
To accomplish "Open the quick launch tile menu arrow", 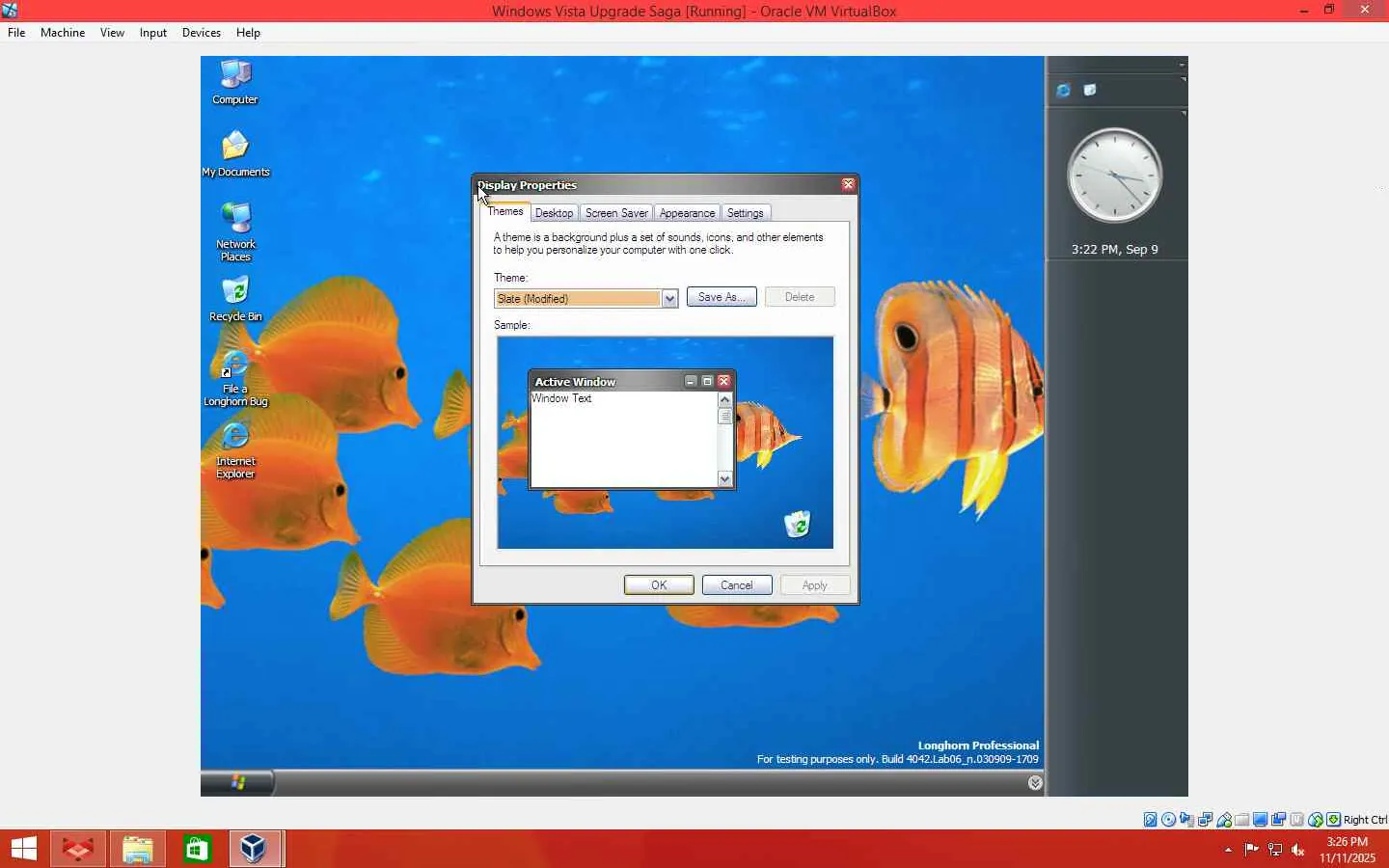I will pyautogui.click(x=1183, y=79).
